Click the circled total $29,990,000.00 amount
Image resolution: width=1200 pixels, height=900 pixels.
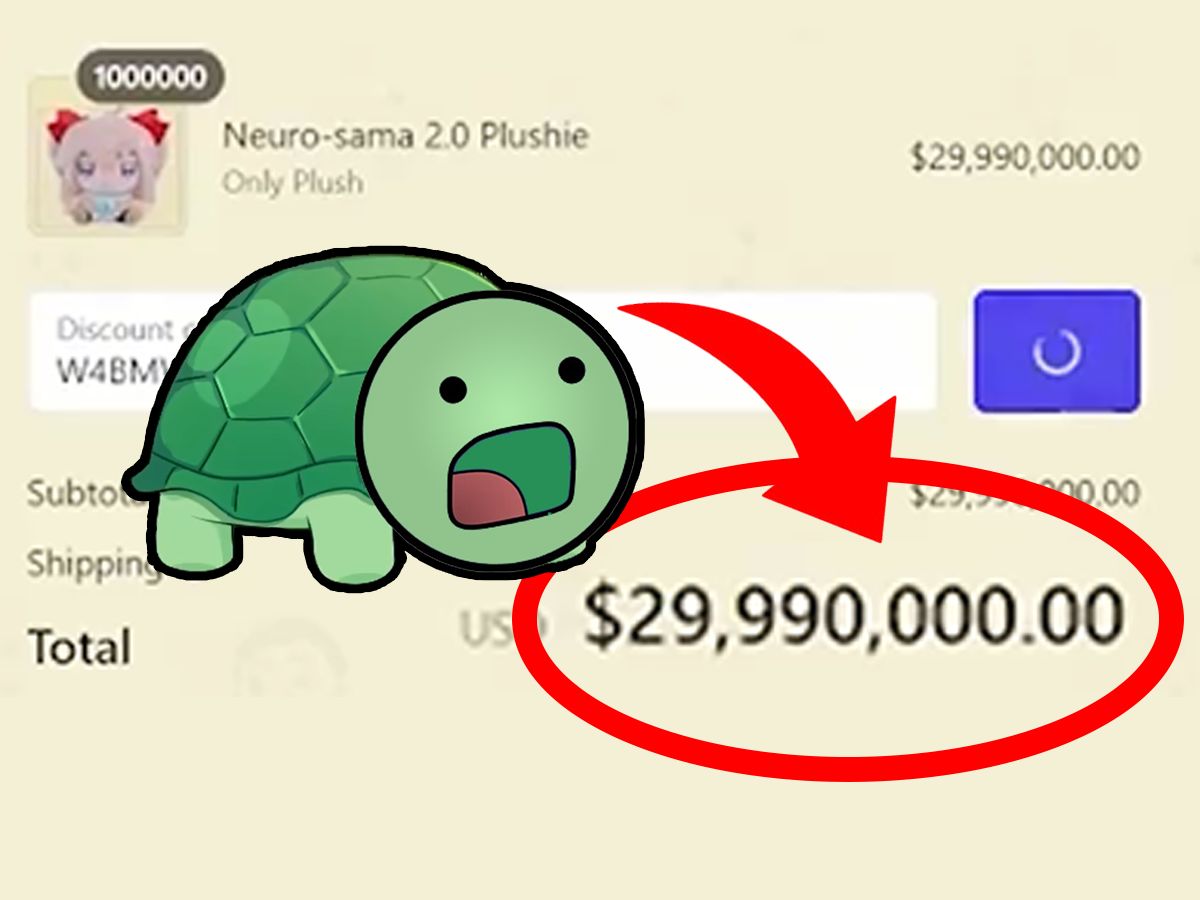853,613
